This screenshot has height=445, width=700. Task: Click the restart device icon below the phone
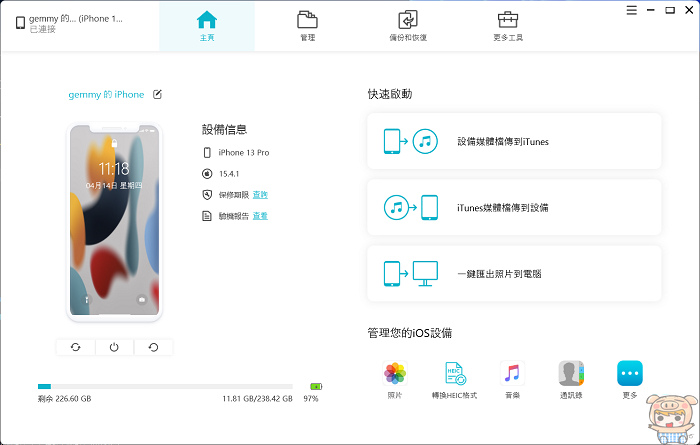pyautogui.click(x=153, y=347)
